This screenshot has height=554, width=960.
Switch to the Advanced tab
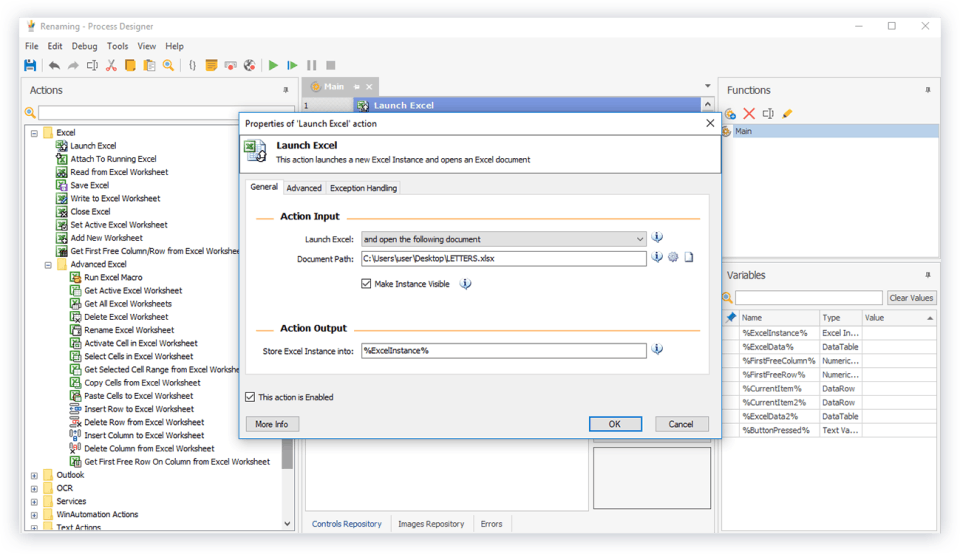[x=304, y=188]
